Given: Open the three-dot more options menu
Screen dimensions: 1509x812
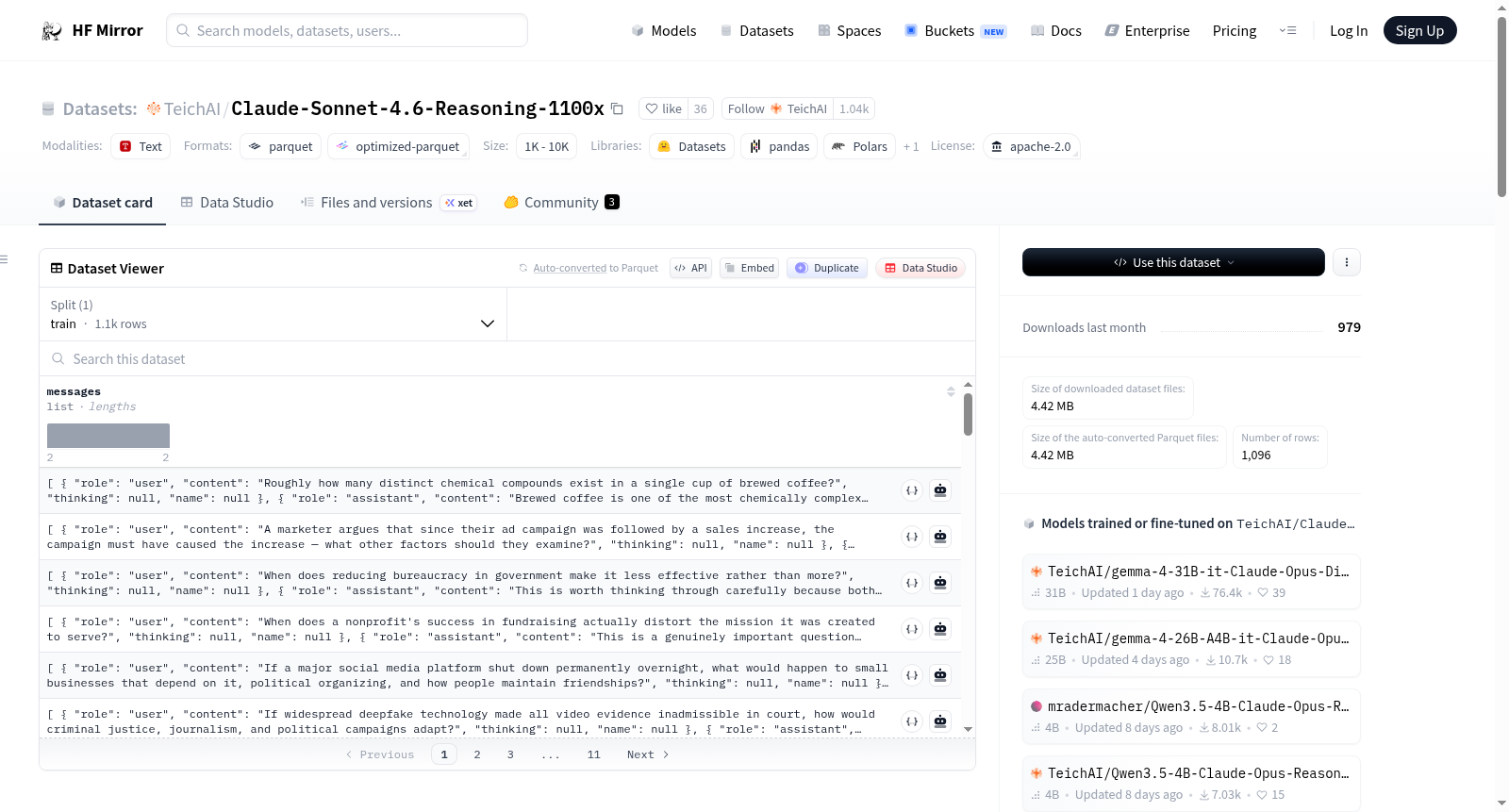Looking at the screenshot, I should pyautogui.click(x=1347, y=262).
